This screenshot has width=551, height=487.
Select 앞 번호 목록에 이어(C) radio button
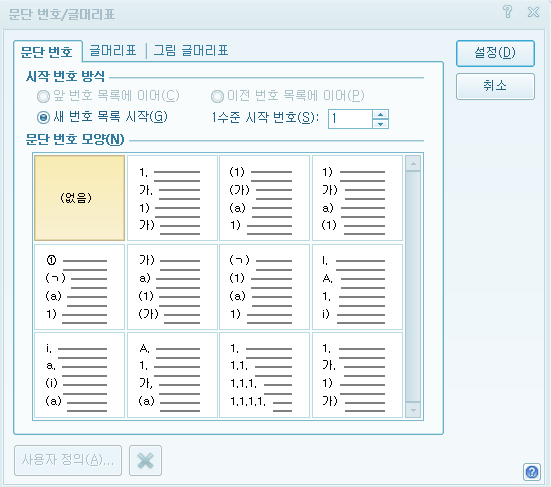108,96
